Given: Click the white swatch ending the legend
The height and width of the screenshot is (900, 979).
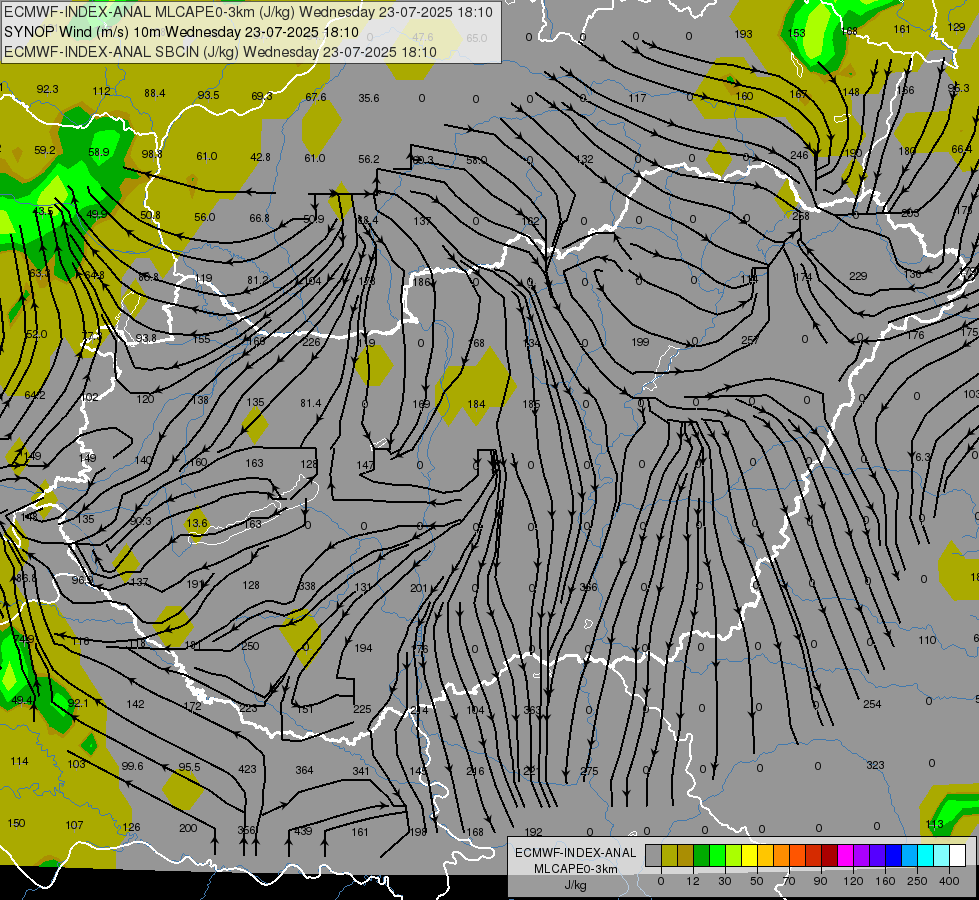Looking at the screenshot, I should (957, 856).
